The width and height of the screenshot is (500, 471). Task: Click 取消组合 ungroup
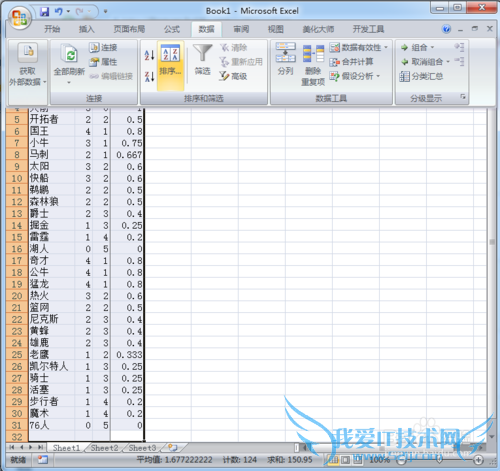point(422,62)
